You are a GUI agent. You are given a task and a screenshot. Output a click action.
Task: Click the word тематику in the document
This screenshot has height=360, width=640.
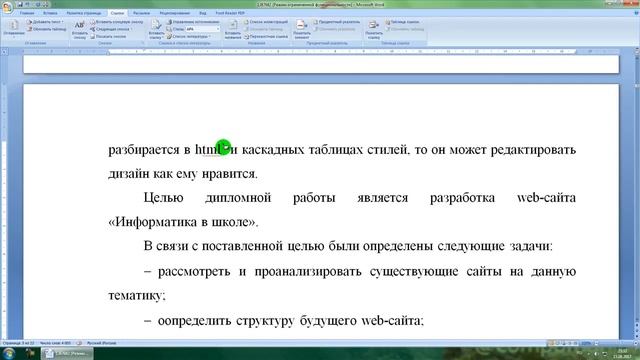137,296
